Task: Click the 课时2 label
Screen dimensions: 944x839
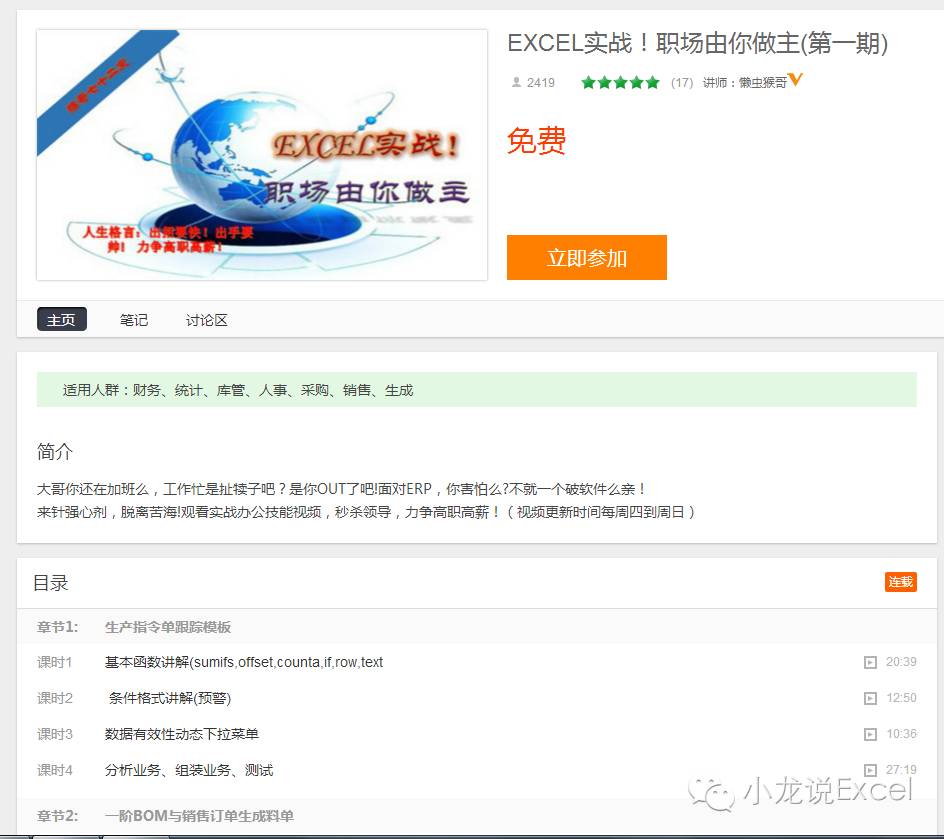Action: point(55,698)
